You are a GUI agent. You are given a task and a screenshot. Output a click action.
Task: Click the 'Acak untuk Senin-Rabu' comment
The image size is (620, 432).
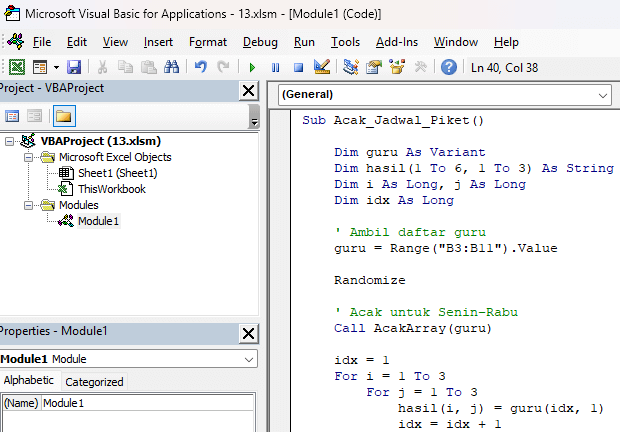pyautogui.click(x=426, y=312)
